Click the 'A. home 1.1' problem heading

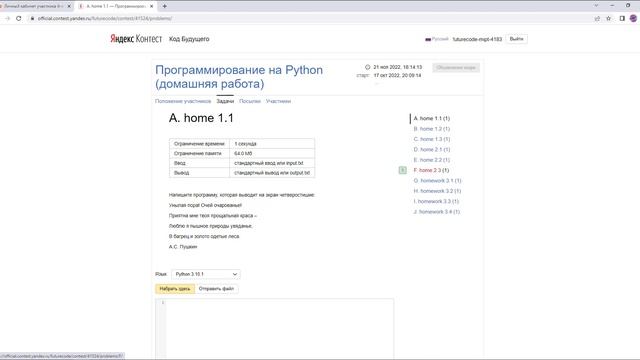[x=201, y=118]
